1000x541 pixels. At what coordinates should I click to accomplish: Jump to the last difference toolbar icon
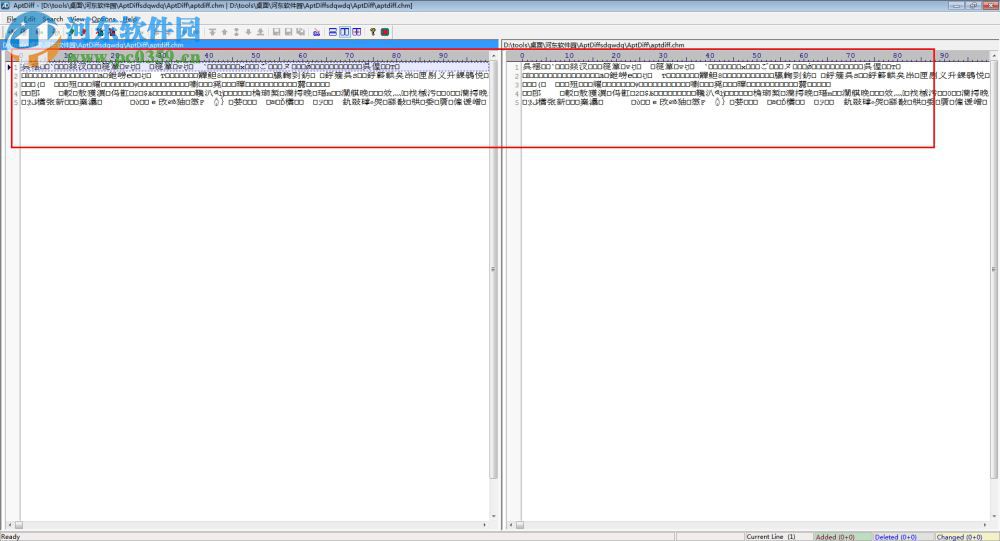tap(260, 32)
